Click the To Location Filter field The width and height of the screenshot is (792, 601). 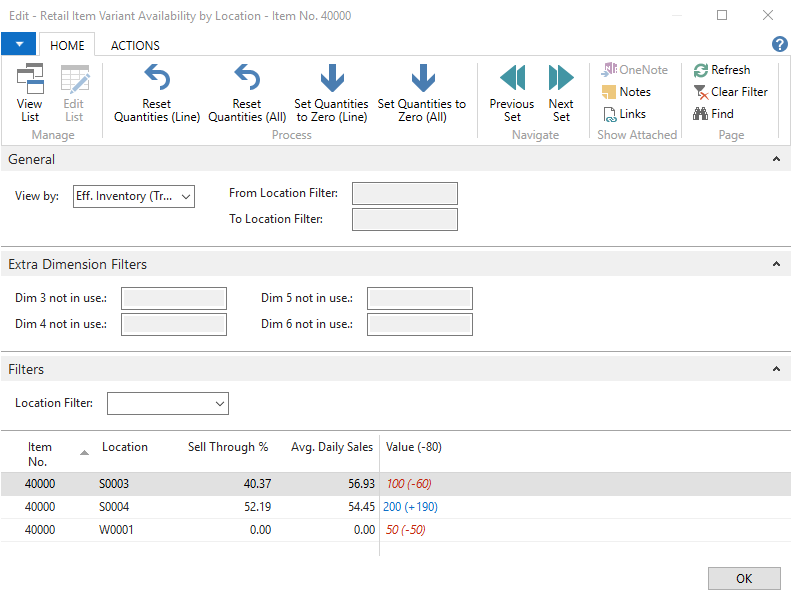tap(405, 220)
